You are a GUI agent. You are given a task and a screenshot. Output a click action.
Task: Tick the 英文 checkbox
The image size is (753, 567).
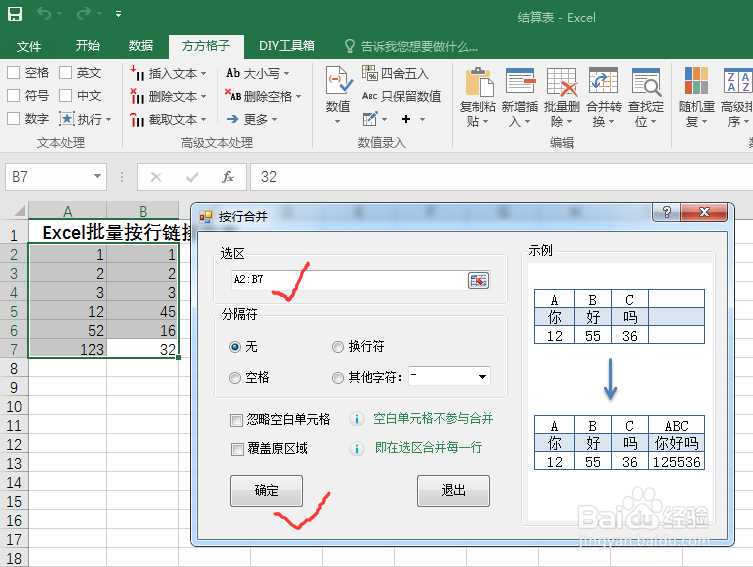tap(65, 72)
